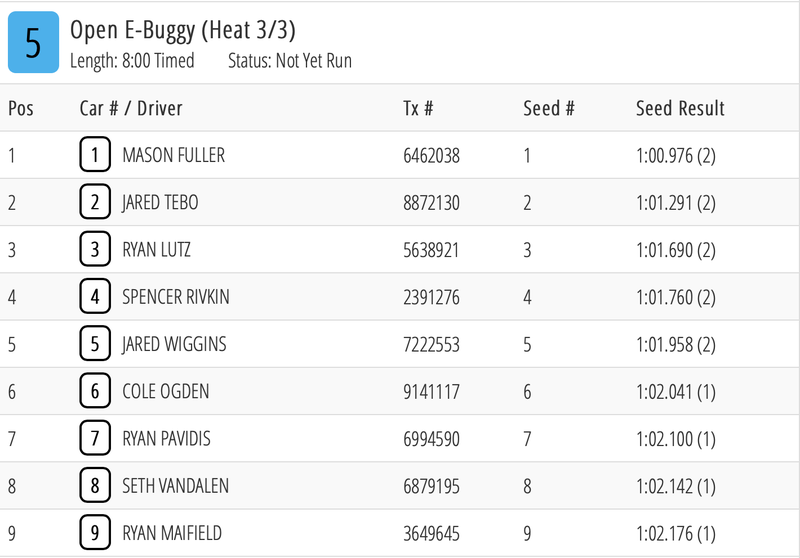Viewport: 800px width, 558px height.
Task: Click the Open E-Buggy (Heat 3/3) title
Action: tap(183, 30)
